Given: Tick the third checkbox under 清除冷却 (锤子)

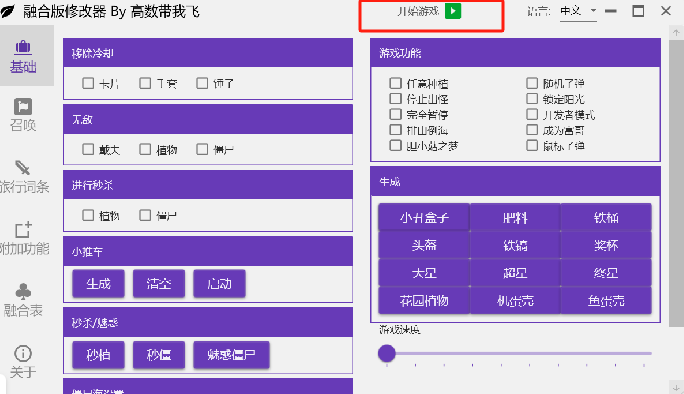Looking at the screenshot, I should pyautogui.click(x=202, y=83).
